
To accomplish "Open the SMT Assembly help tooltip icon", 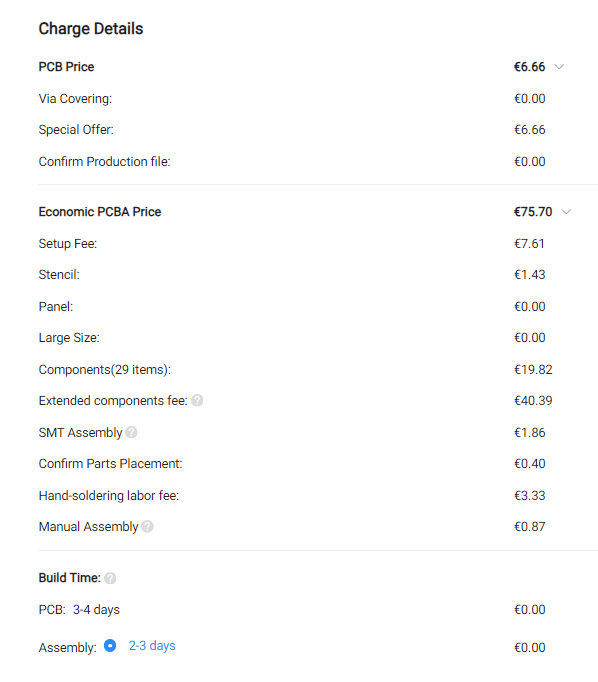I will [x=131, y=432].
